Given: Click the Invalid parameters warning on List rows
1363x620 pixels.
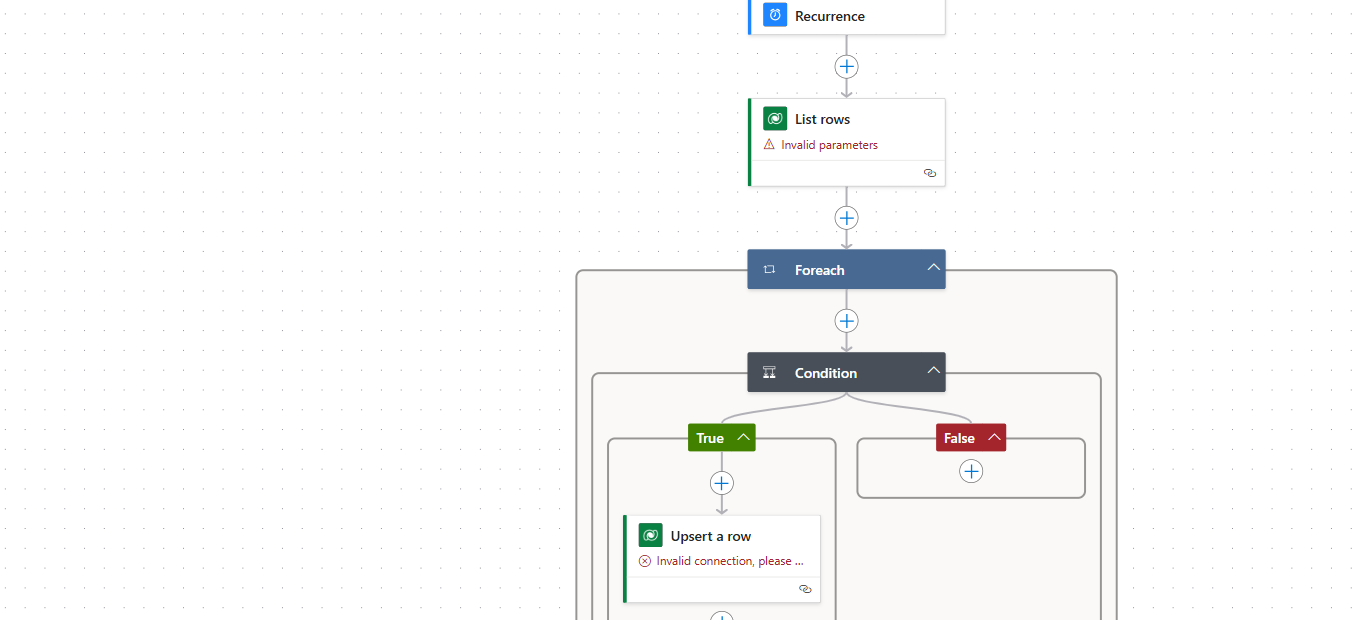Looking at the screenshot, I should click(x=828, y=145).
